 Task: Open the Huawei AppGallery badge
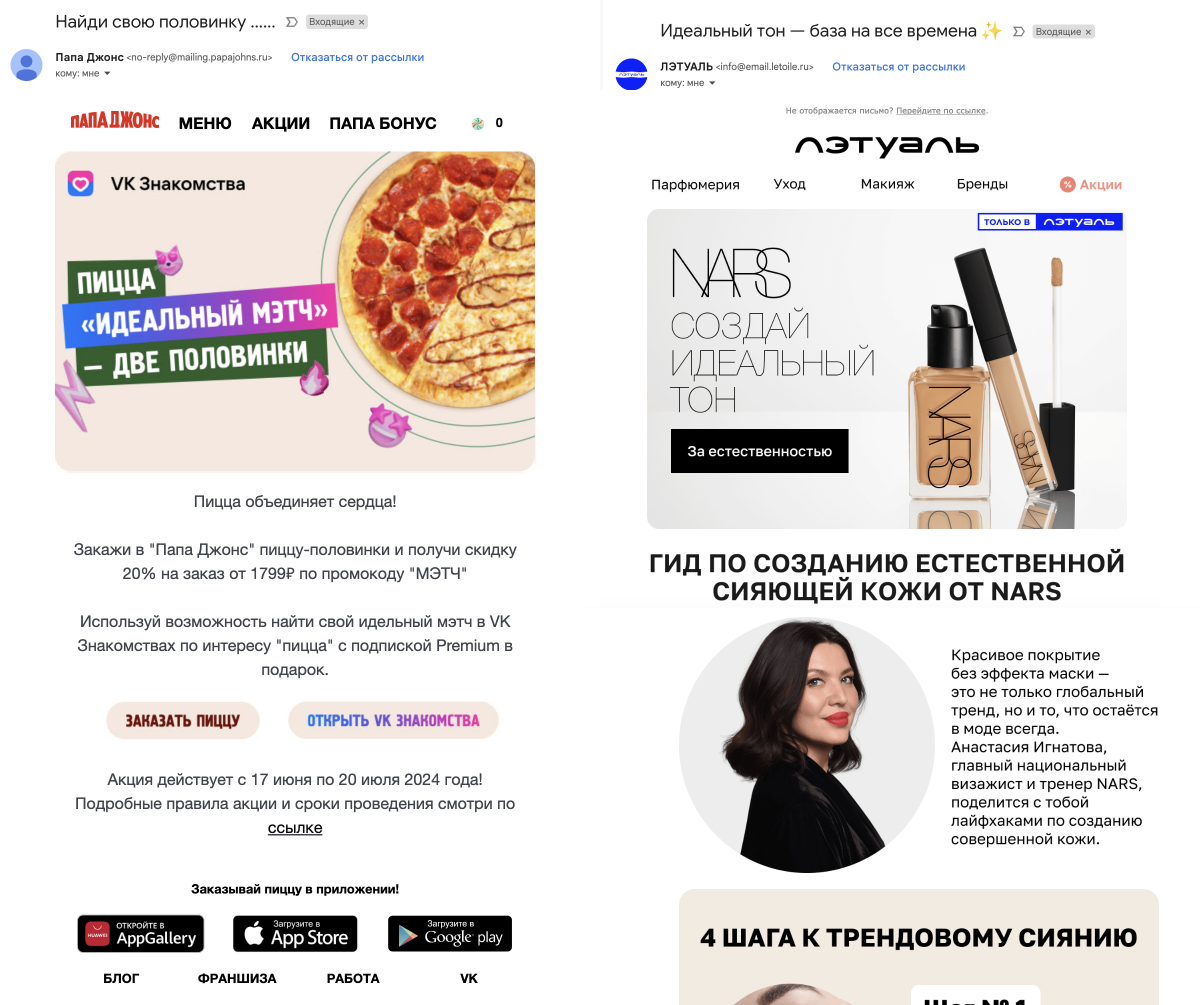coord(141,934)
